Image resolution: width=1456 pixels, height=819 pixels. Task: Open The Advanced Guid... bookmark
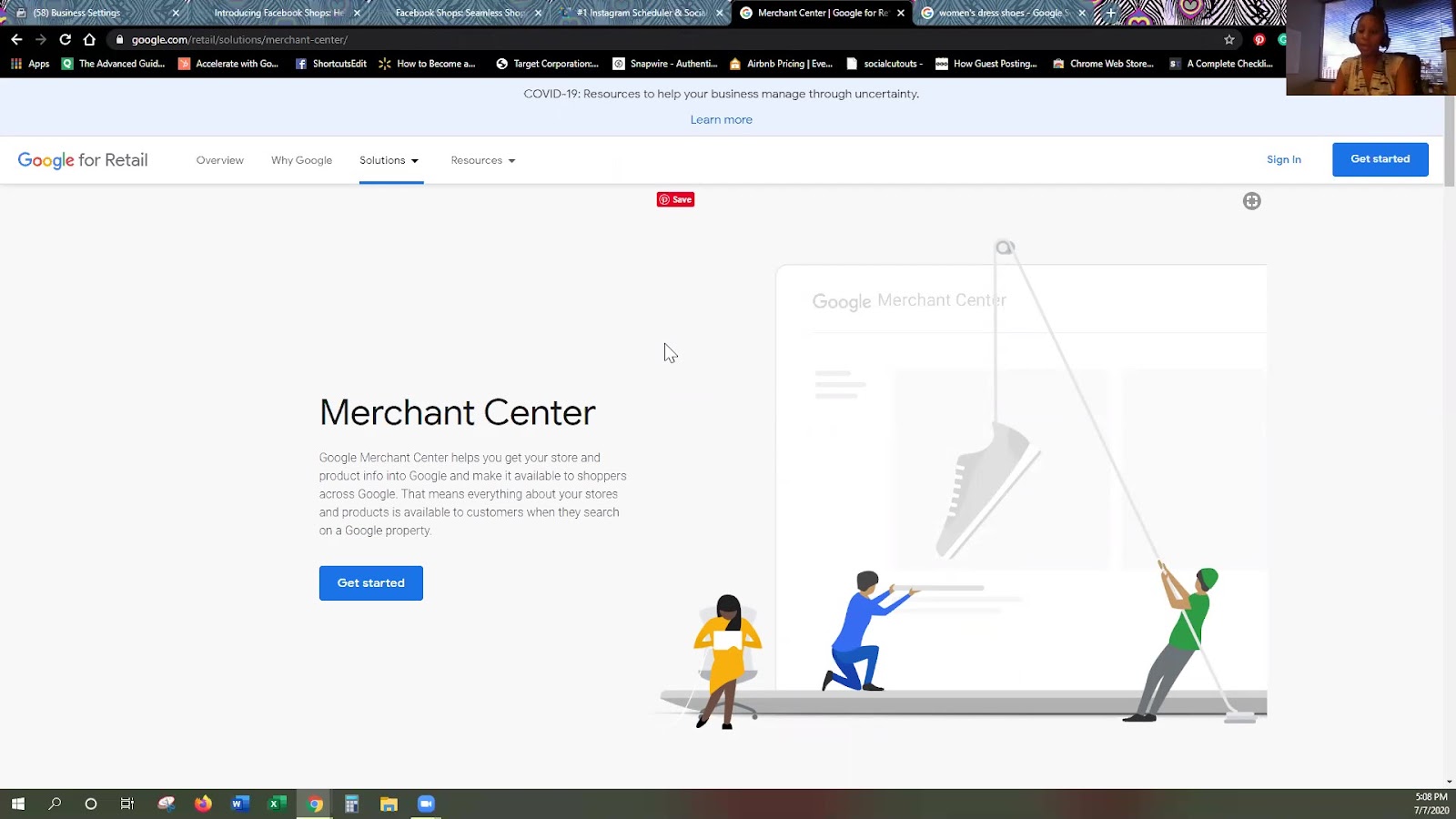point(114,64)
